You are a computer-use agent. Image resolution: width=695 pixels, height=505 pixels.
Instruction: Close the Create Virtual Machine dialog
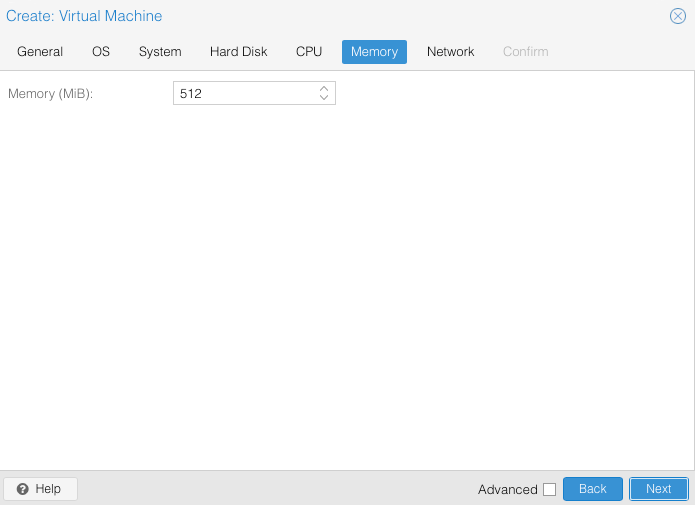[677, 16]
